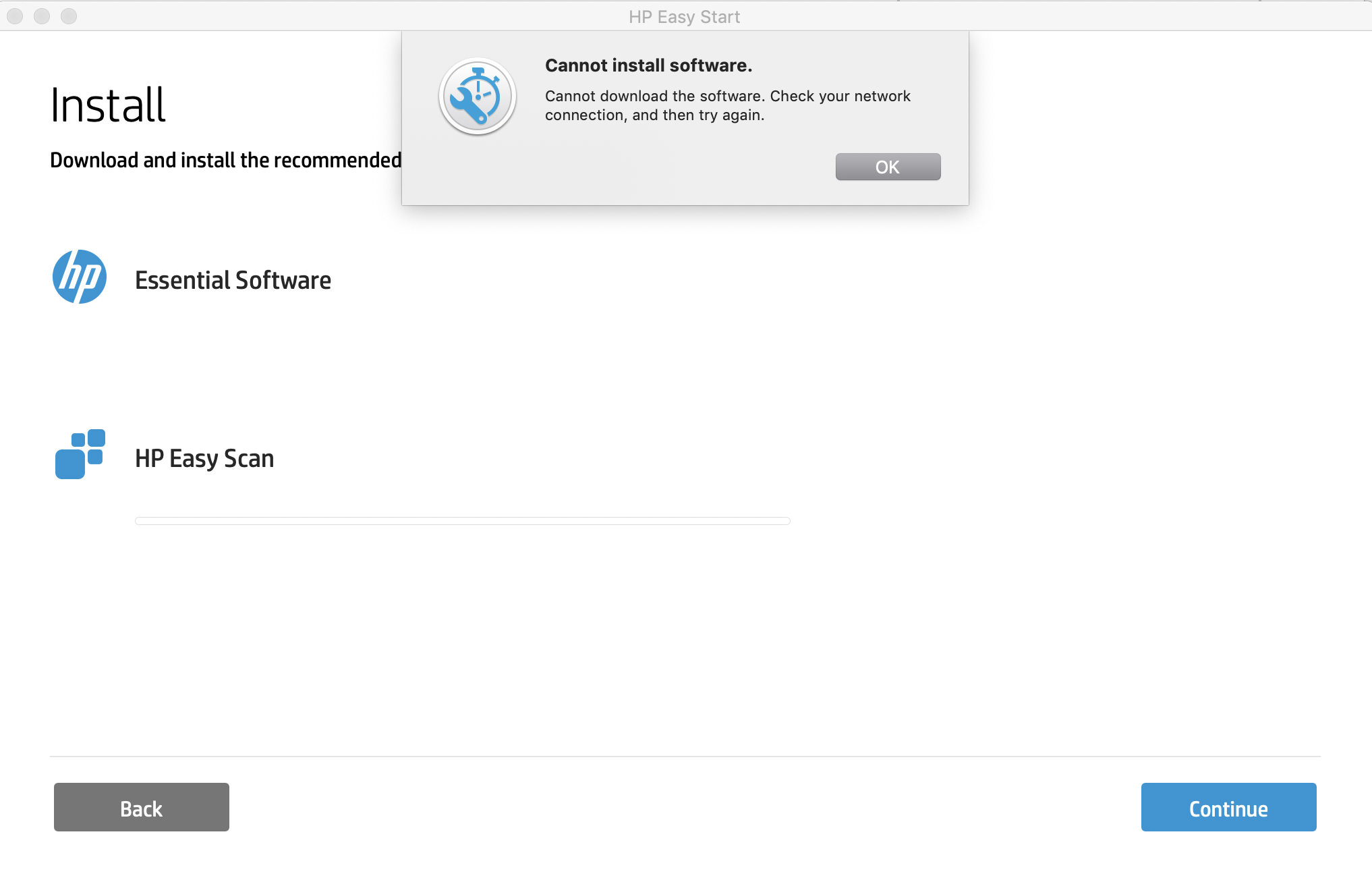Click the HP Easy Scan progress bar
This screenshot has height=880, width=1372.
tap(462, 521)
